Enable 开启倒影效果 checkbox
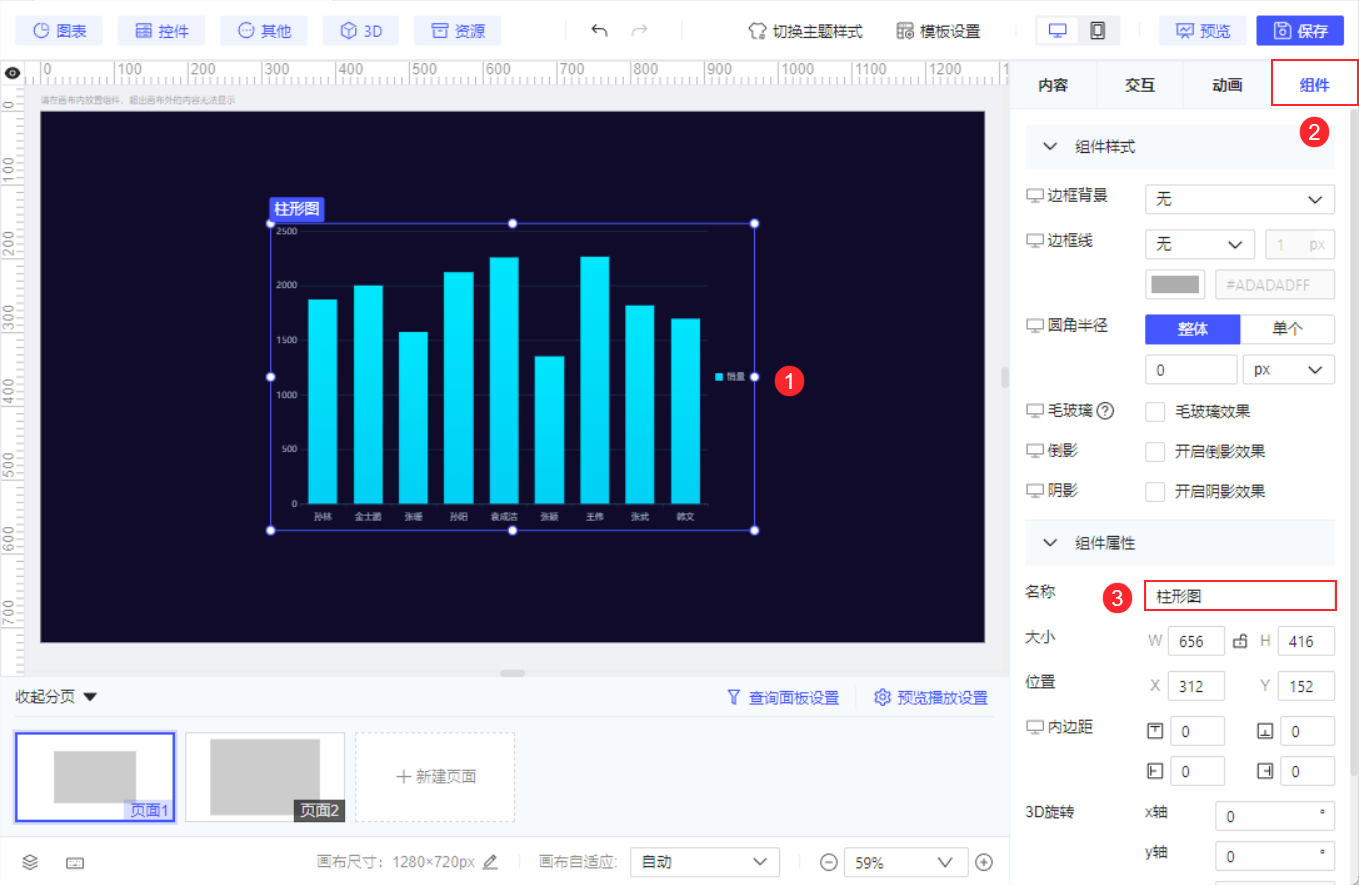1359x885 pixels. (x=1155, y=452)
